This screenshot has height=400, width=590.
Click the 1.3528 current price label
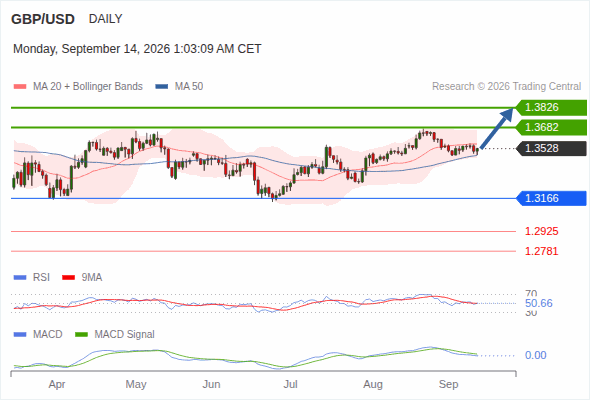(x=551, y=148)
